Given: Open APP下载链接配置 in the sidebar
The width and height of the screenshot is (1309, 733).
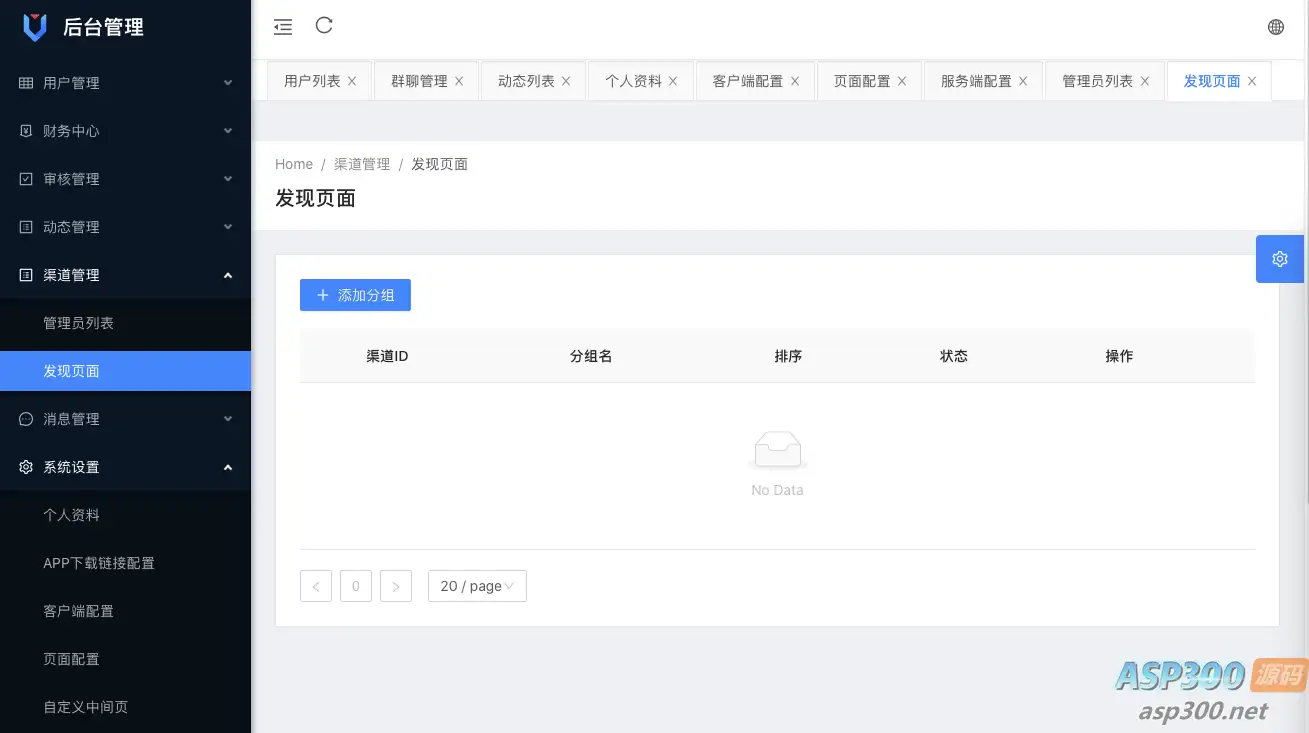Looking at the screenshot, I should (125, 563).
